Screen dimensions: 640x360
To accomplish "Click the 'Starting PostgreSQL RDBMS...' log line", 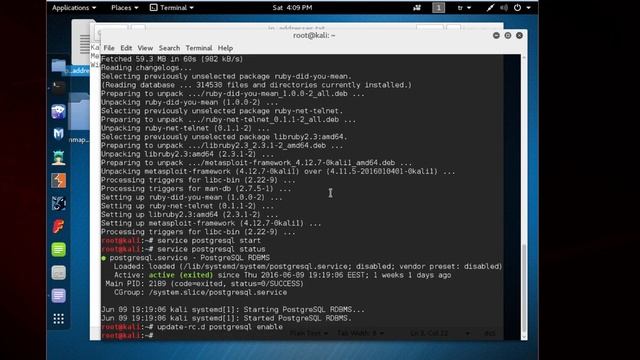I will click(233, 309).
